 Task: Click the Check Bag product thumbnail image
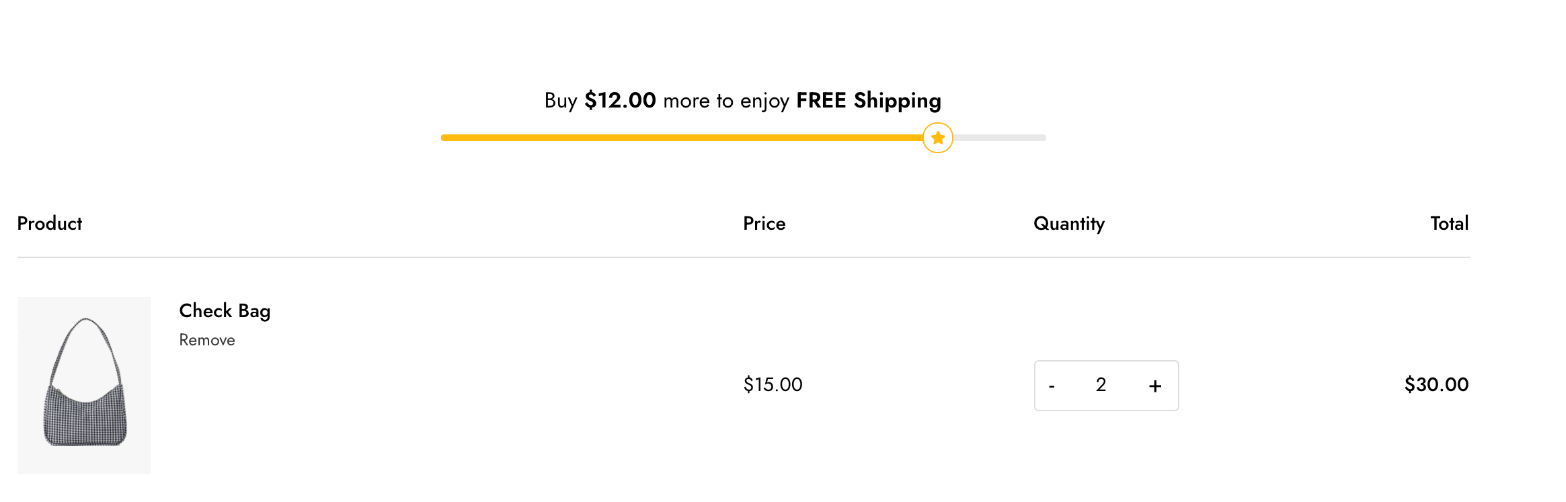pos(84,385)
